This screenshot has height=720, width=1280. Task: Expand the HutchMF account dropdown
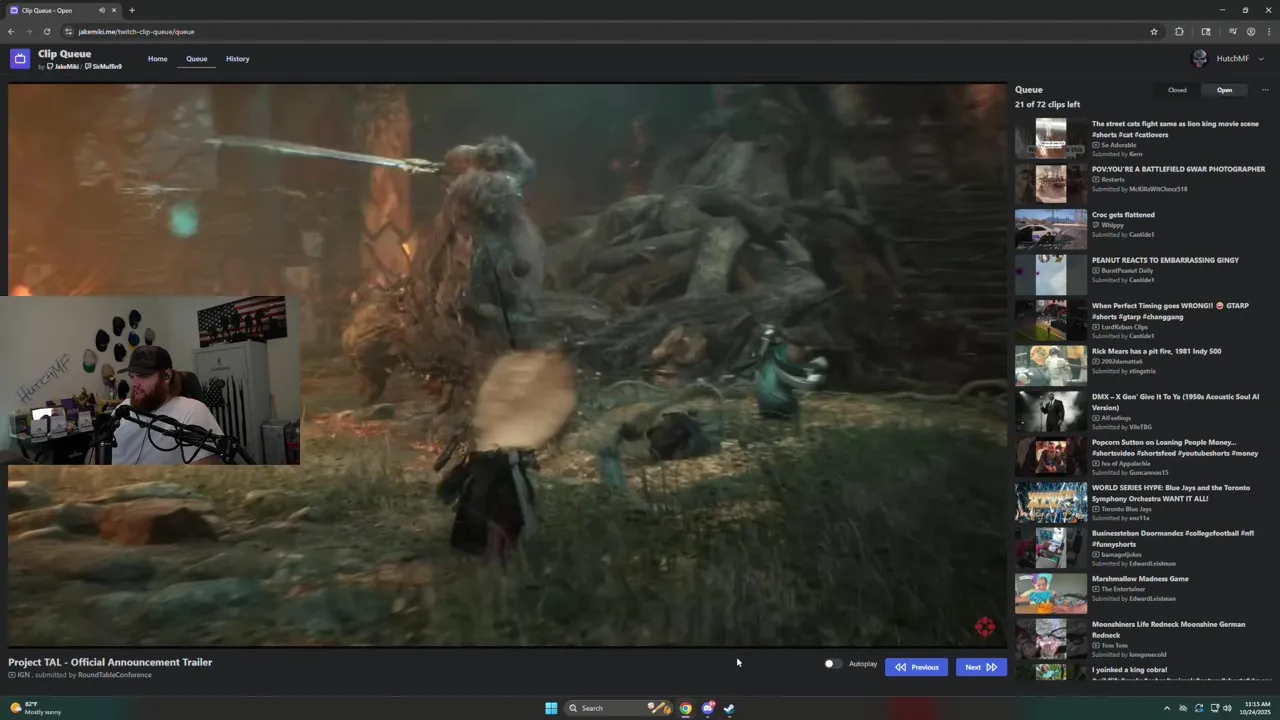(1260, 59)
